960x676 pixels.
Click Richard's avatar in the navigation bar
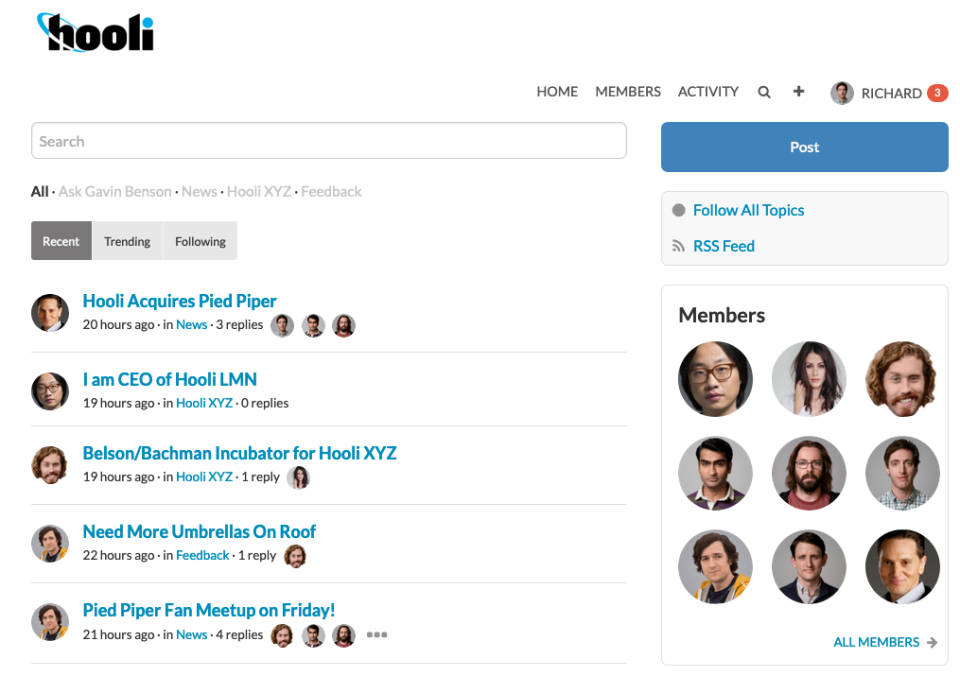pyautogui.click(x=842, y=93)
